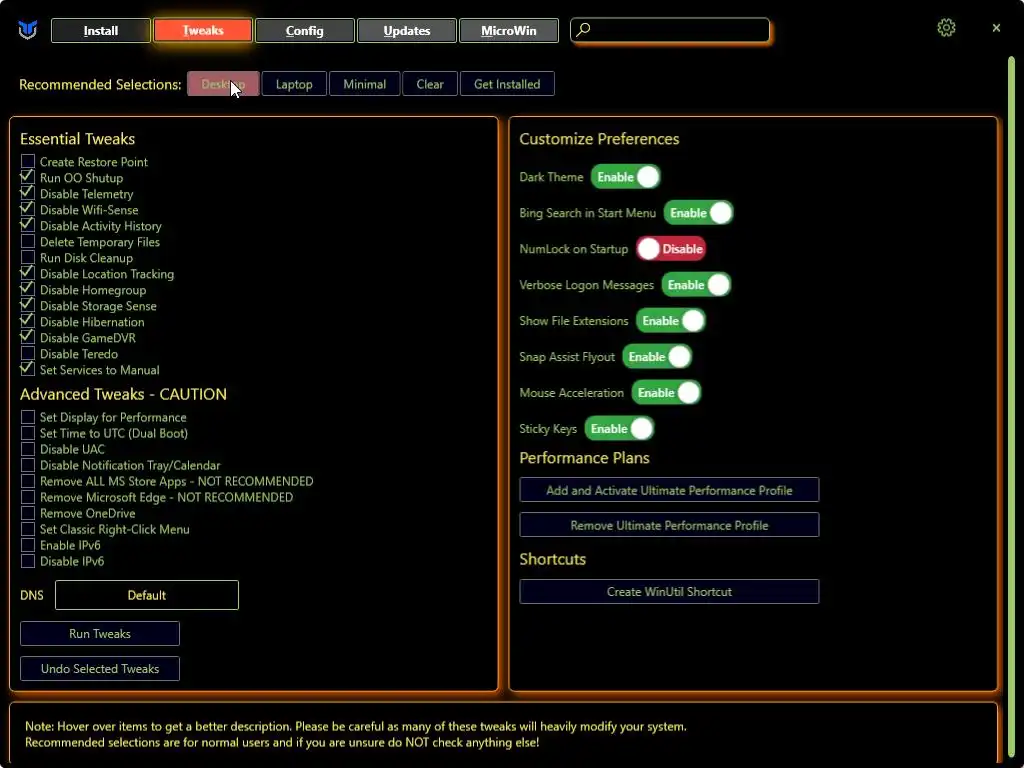Close the WinUtil window
The image size is (1024, 768).
[996, 27]
